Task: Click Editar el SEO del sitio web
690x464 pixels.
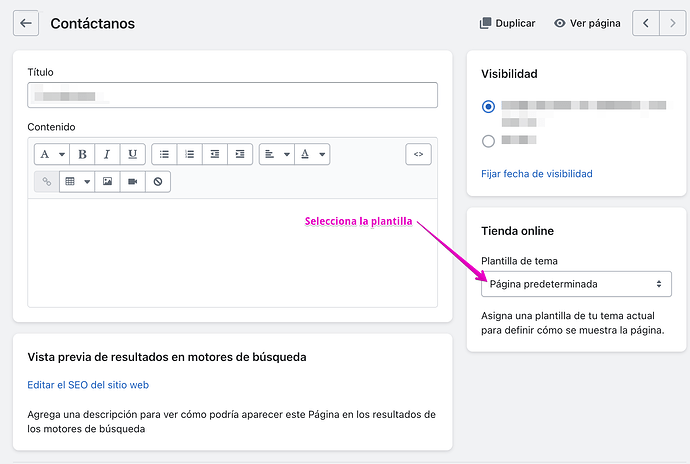Action: click(x=88, y=385)
